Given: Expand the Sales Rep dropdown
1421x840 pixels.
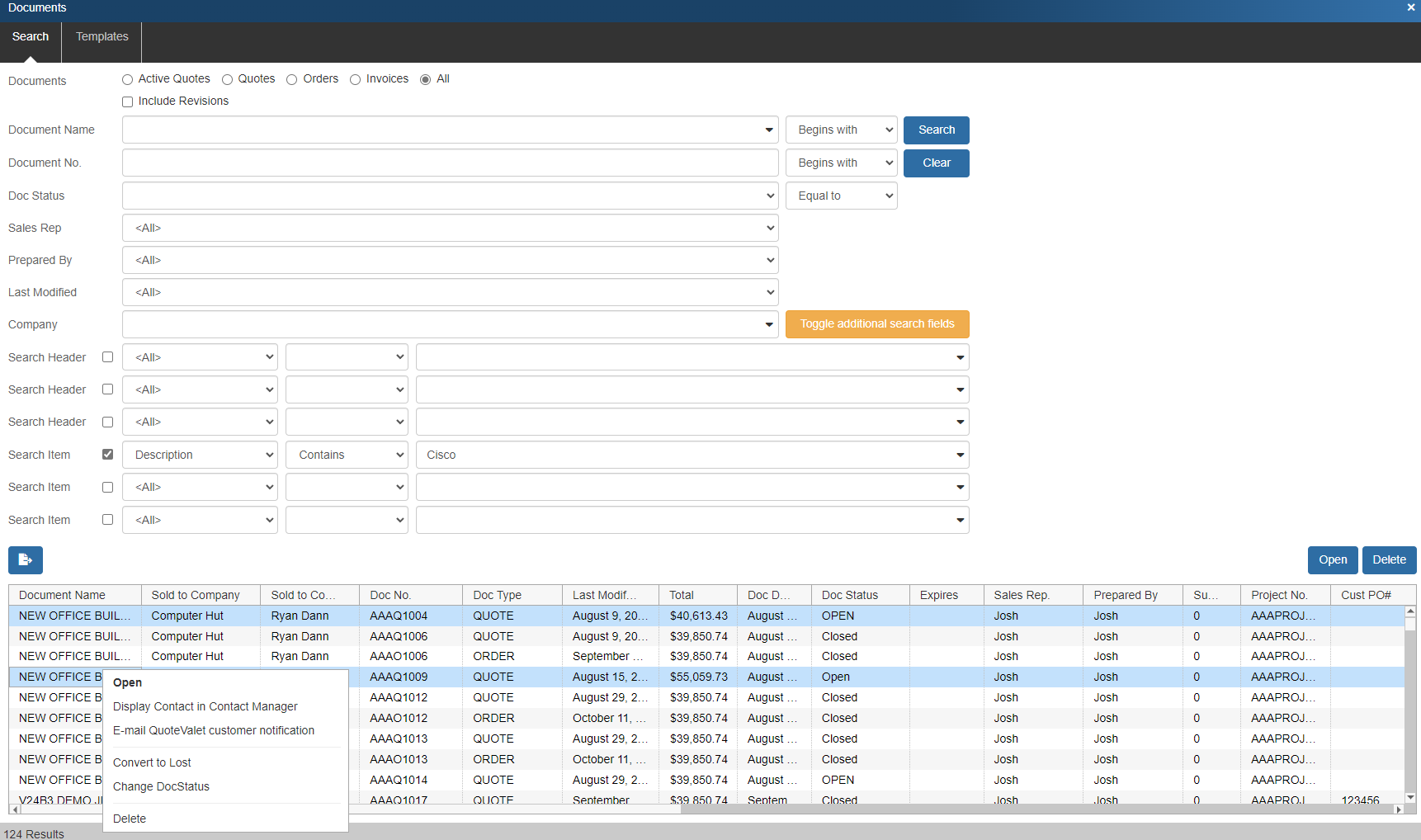Looking at the screenshot, I should click(450, 229).
